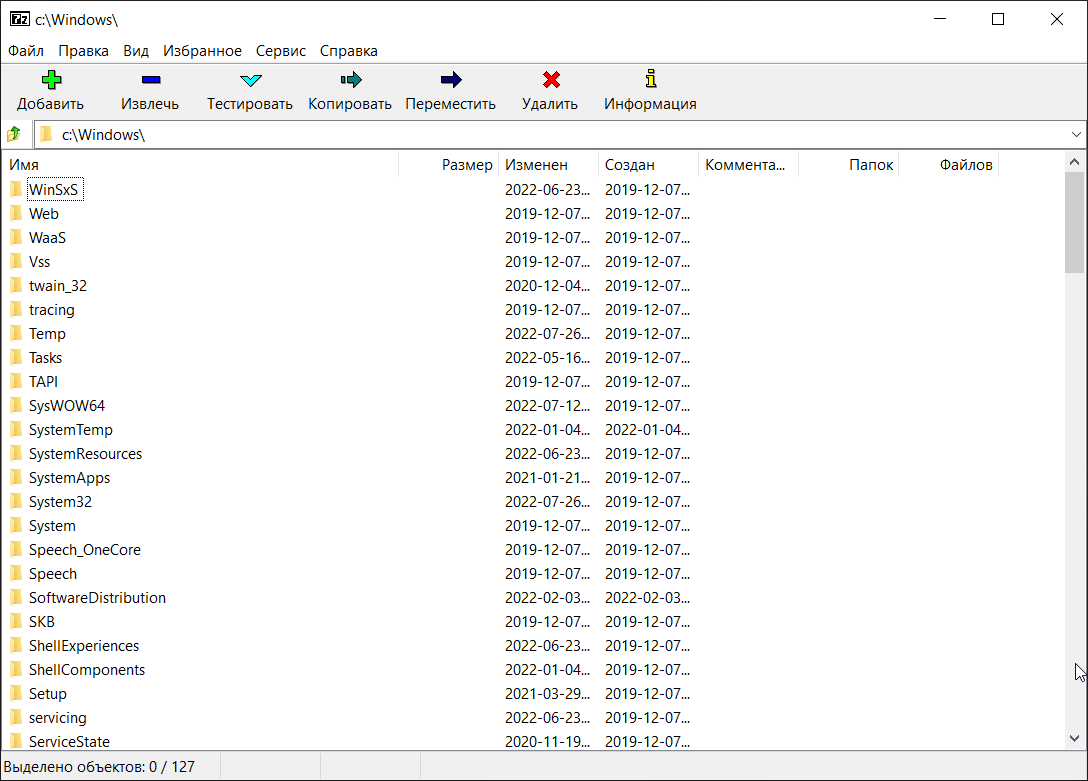Screen dimensions: 1088x781
Task: Click the vertical scrollbar thumb
Action: (x=1074, y=222)
